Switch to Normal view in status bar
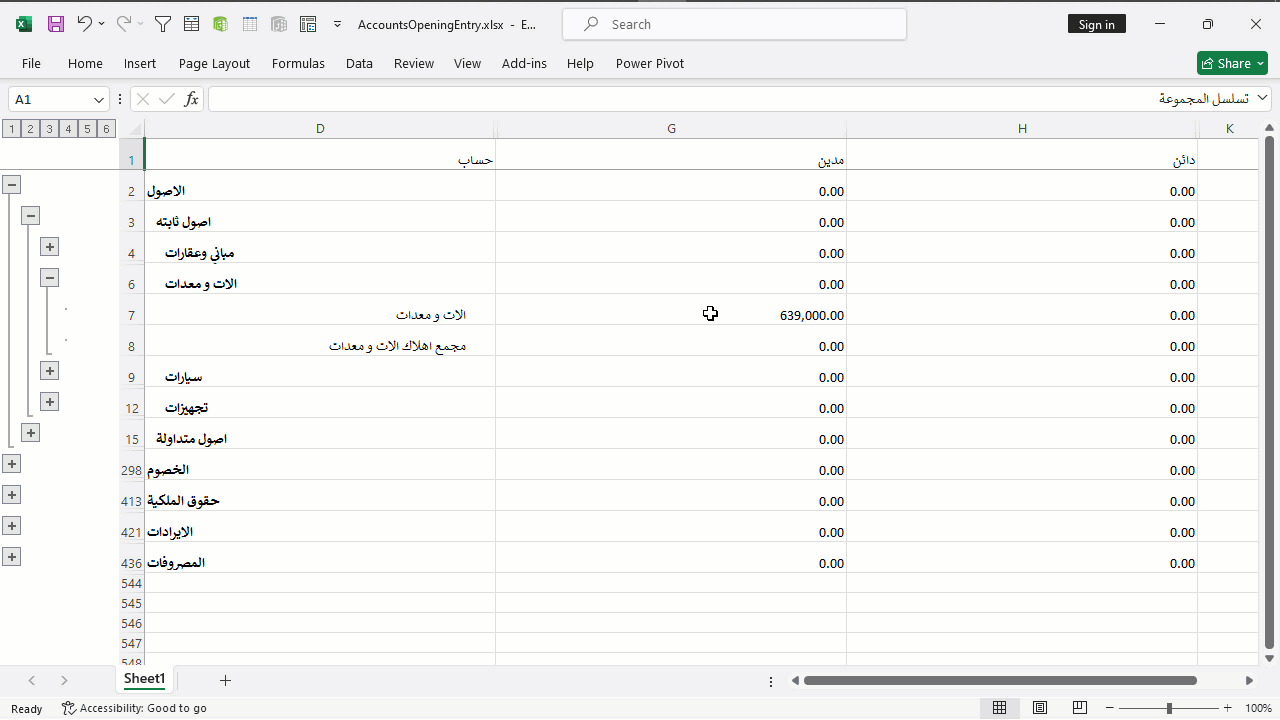The height and width of the screenshot is (720, 1280). point(999,708)
